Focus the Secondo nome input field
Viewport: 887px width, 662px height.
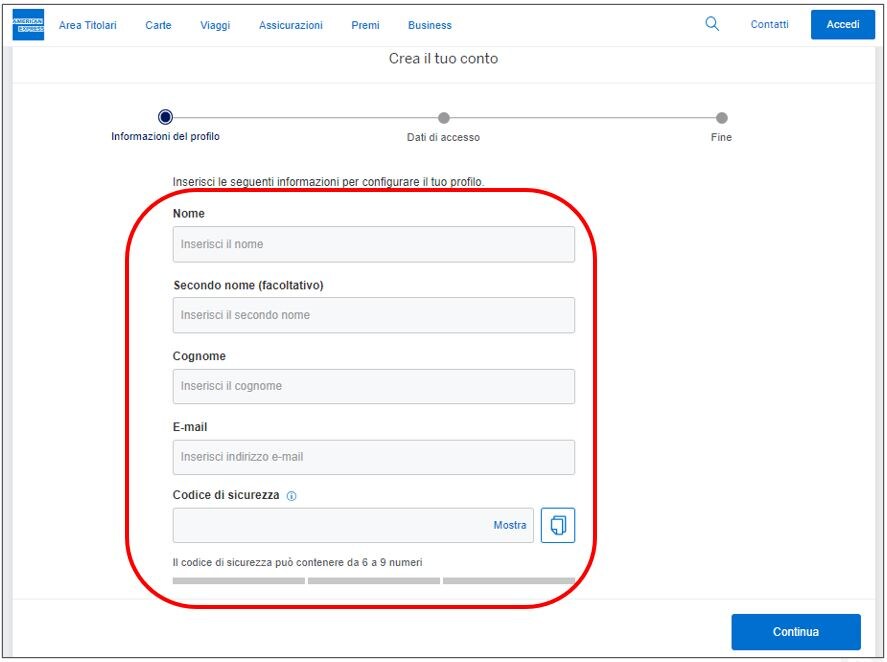coord(373,315)
